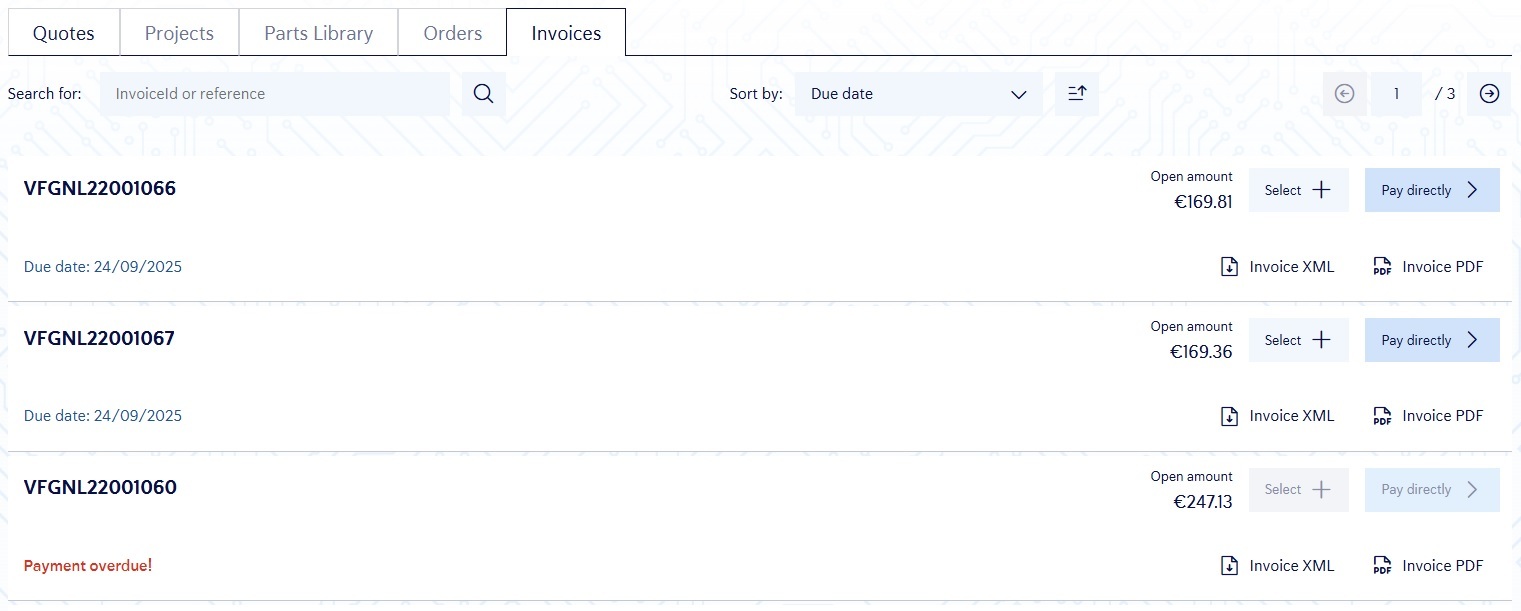
Task: Switch to the Orders tab
Action: pyautogui.click(x=452, y=33)
